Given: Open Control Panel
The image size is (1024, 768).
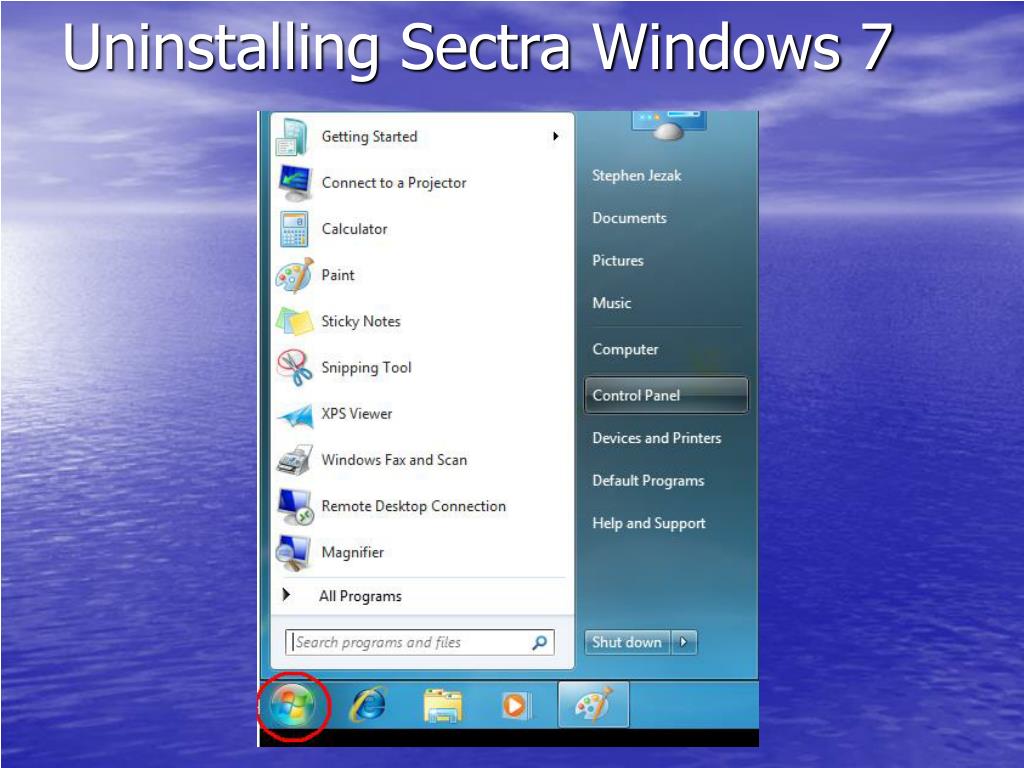Looking at the screenshot, I should [665, 395].
